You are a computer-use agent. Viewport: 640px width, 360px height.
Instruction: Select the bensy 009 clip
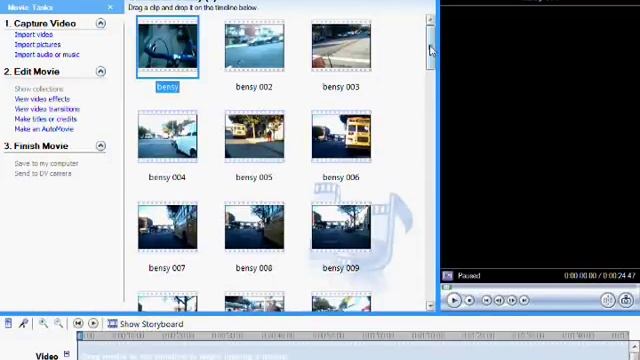(341, 227)
